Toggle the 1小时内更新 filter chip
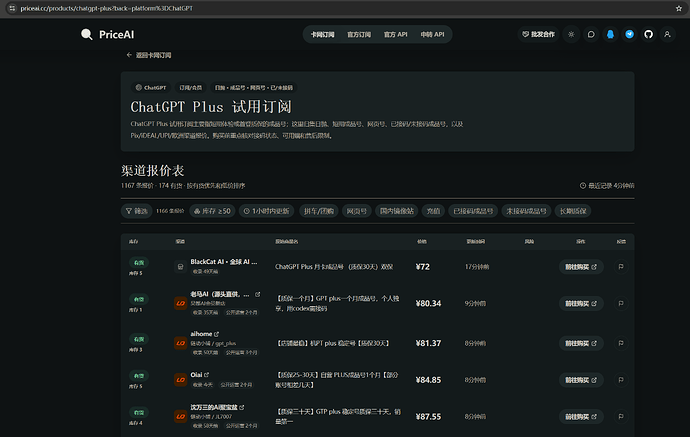This screenshot has width=690, height=437. click(x=267, y=211)
